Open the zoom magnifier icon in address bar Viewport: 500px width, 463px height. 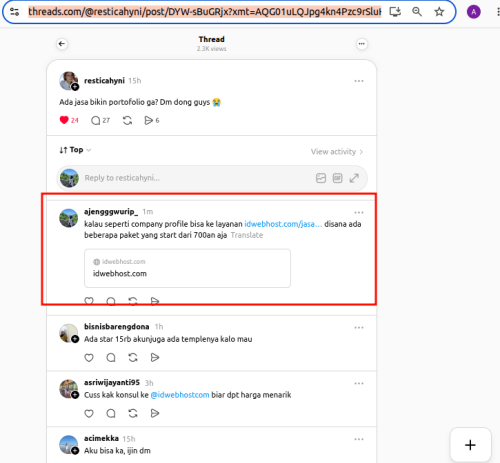tap(417, 12)
